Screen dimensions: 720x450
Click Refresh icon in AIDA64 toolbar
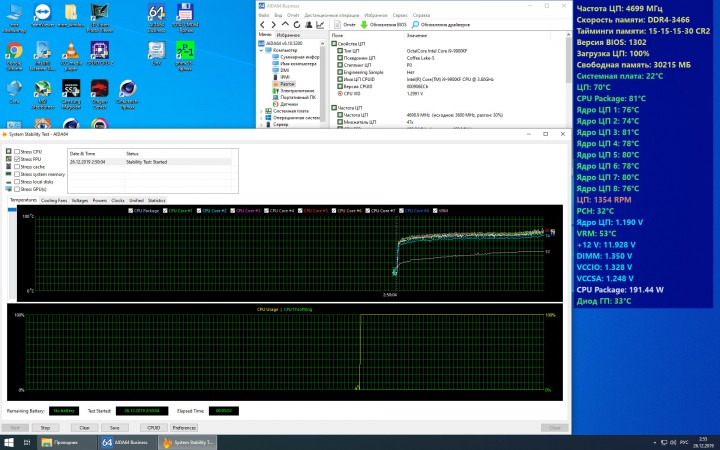(x=297, y=25)
